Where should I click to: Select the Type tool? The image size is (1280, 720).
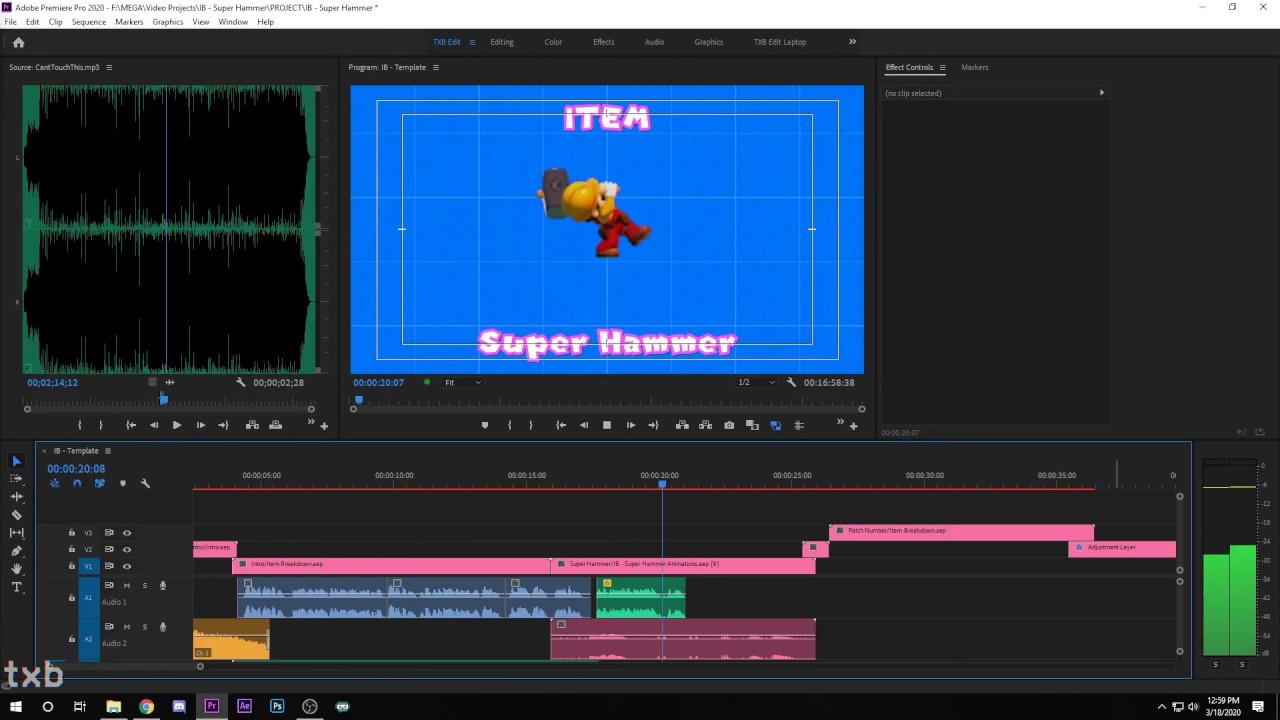coord(16,587)
